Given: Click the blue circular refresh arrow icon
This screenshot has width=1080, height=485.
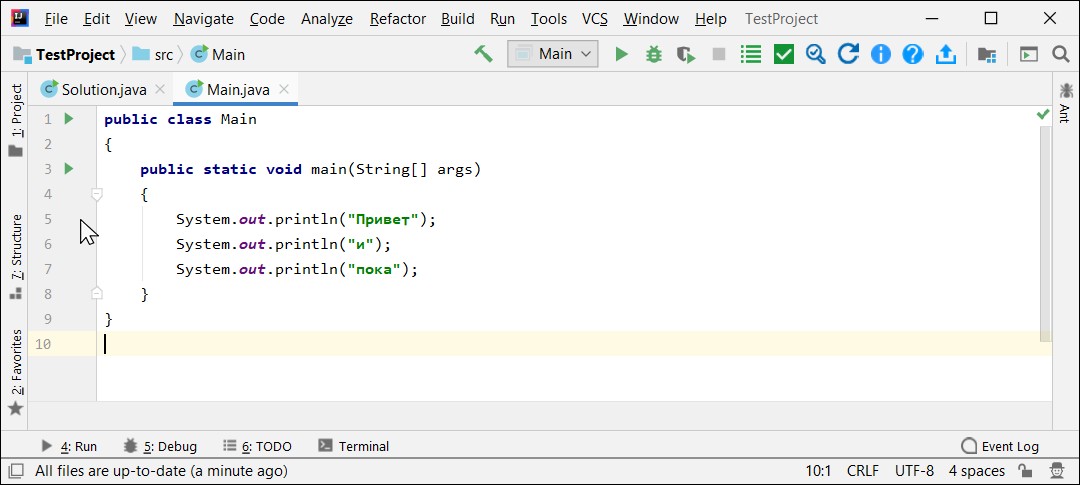Looking at the screenshot, I should pyautogui.click(x=848, y=54).
